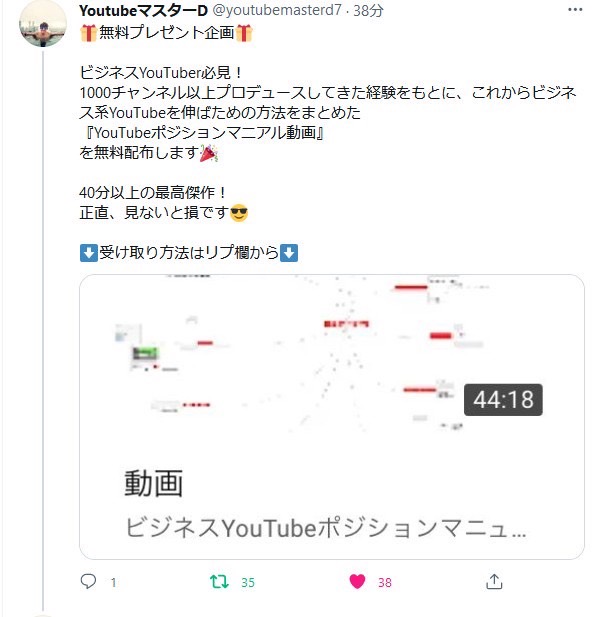Screen dimensions: 600x617
Task: Unlike the tweet via pink heart
Action: [357, 582]
